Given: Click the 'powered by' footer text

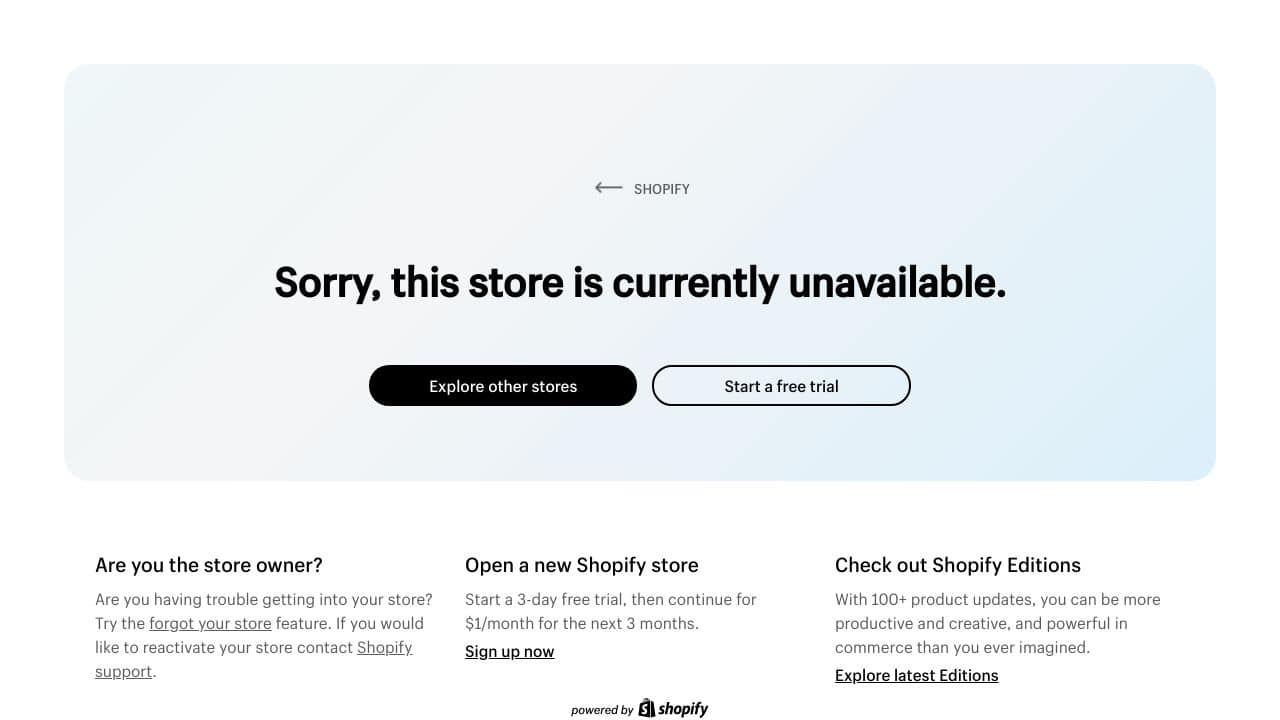Looking at the screenshot, I should (602, 710).
